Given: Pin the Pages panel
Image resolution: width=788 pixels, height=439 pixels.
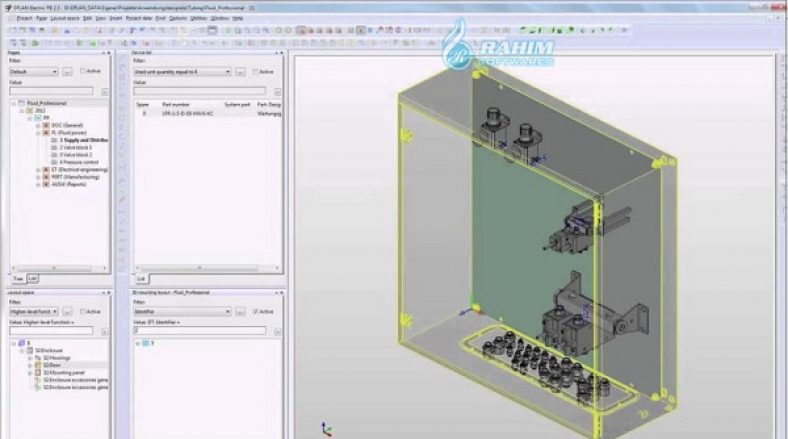Looking at the screenshot, I should point(103,53).
